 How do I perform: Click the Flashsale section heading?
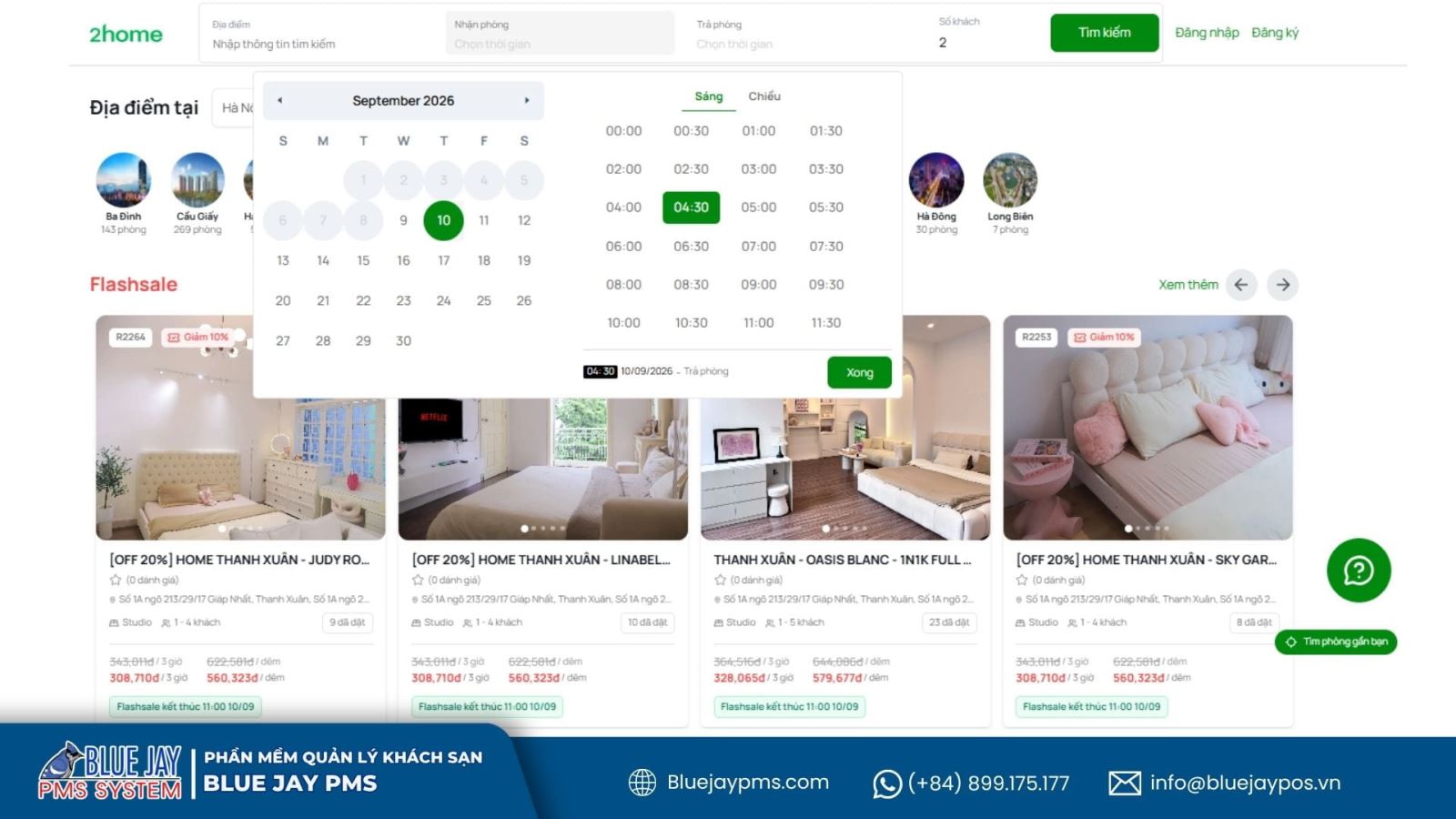(x=134, y=285)
